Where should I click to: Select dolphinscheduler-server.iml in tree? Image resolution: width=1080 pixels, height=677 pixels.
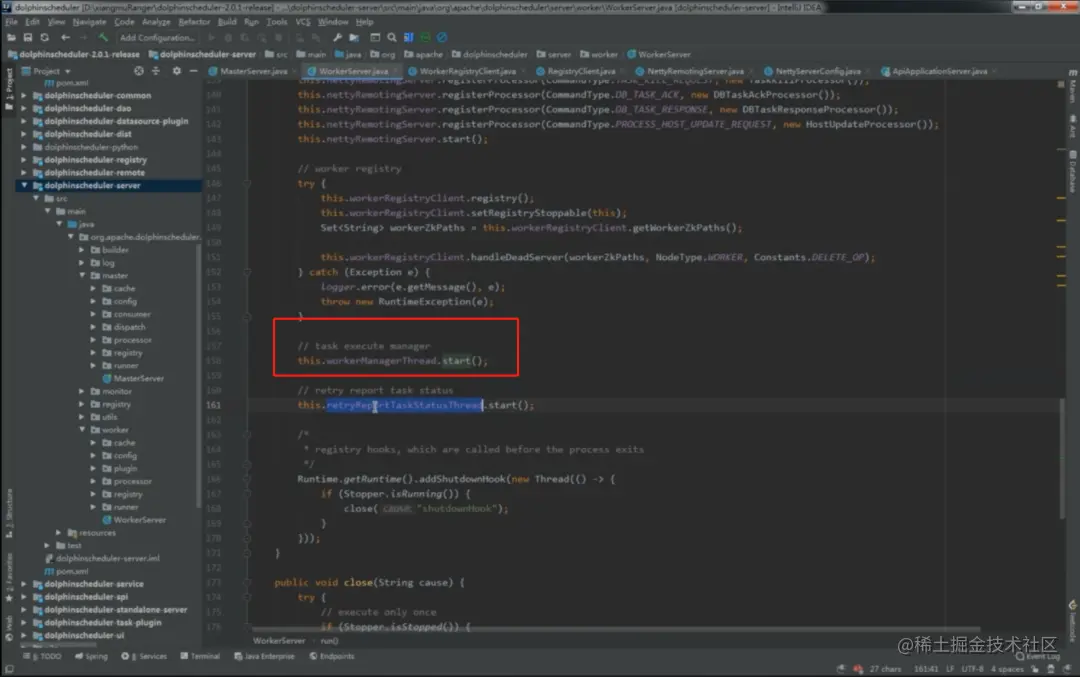click(x=103, y=559)
